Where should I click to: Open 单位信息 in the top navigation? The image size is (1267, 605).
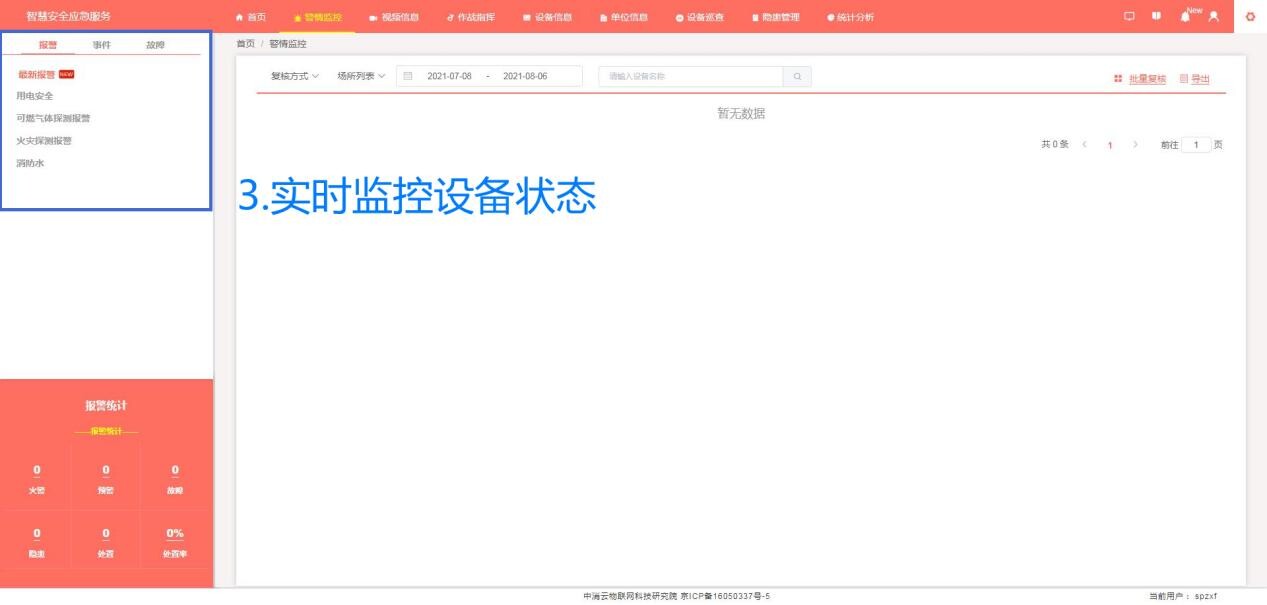point(623,17)
